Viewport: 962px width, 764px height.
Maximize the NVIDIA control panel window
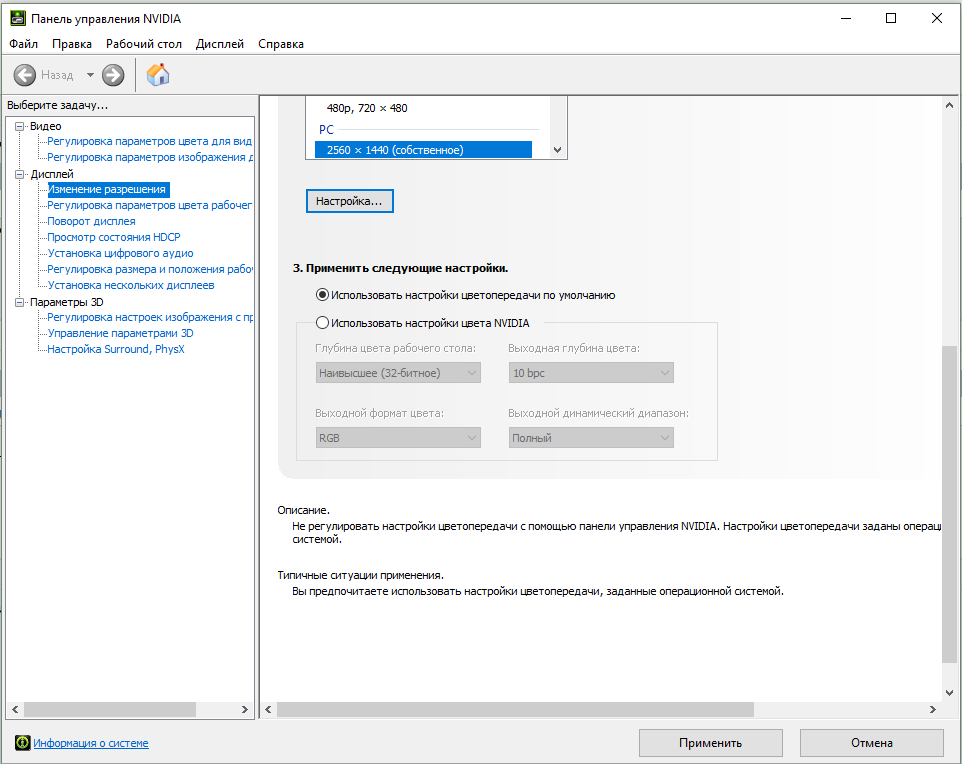pyautogui.click(x=891, y=18)
